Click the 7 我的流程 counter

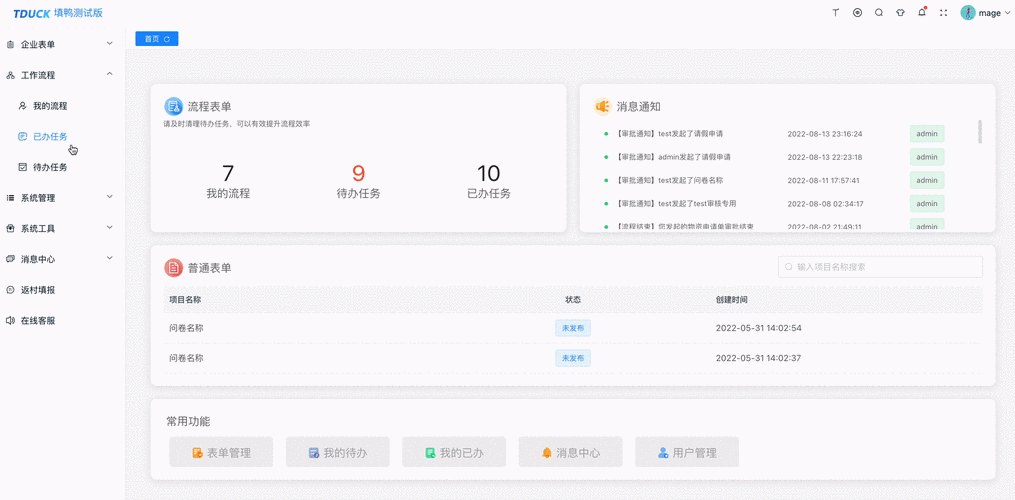click(x=228, y=181)
